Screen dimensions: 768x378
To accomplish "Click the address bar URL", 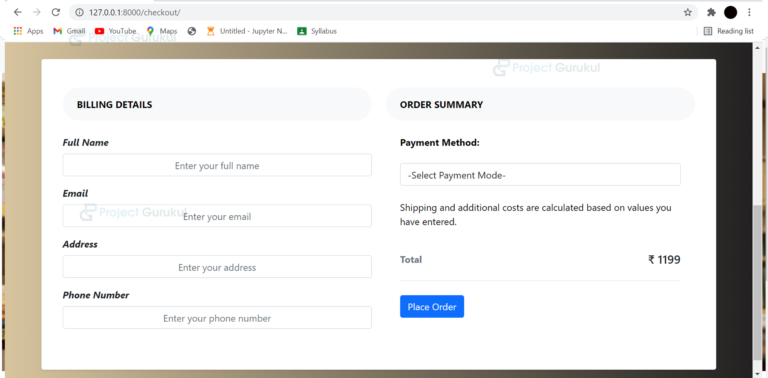I will [135, 12].
